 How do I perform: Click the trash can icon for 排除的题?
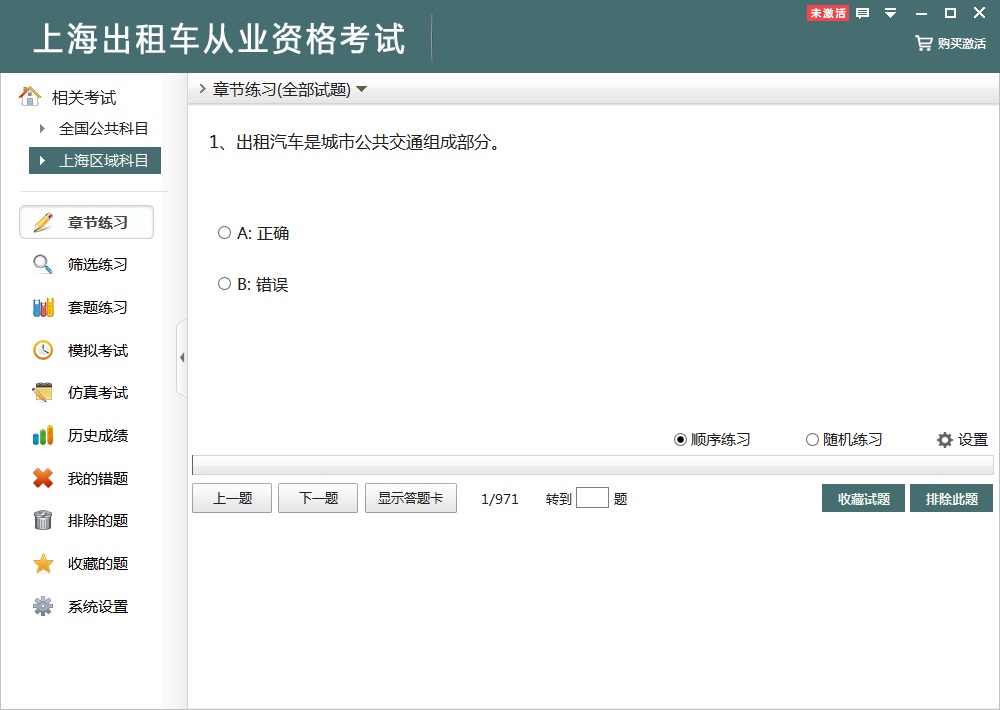point(43,521)
